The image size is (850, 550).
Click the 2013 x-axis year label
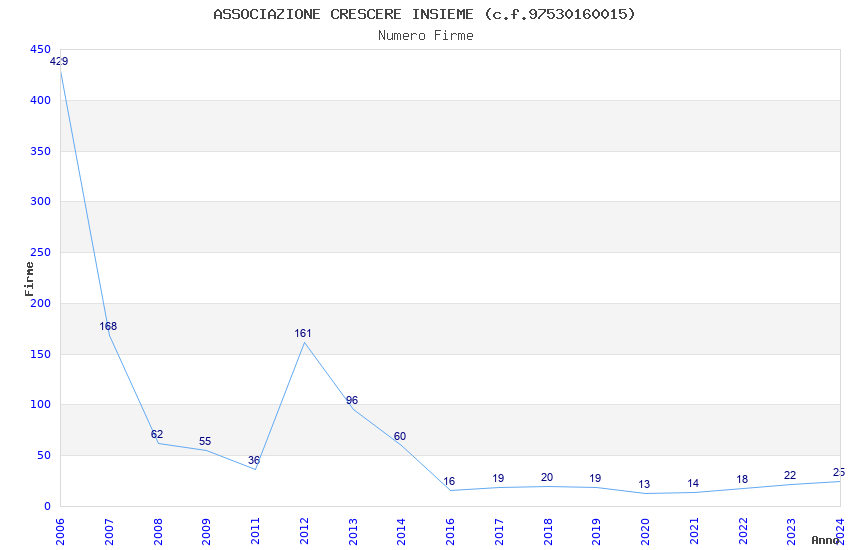point(353,531)
